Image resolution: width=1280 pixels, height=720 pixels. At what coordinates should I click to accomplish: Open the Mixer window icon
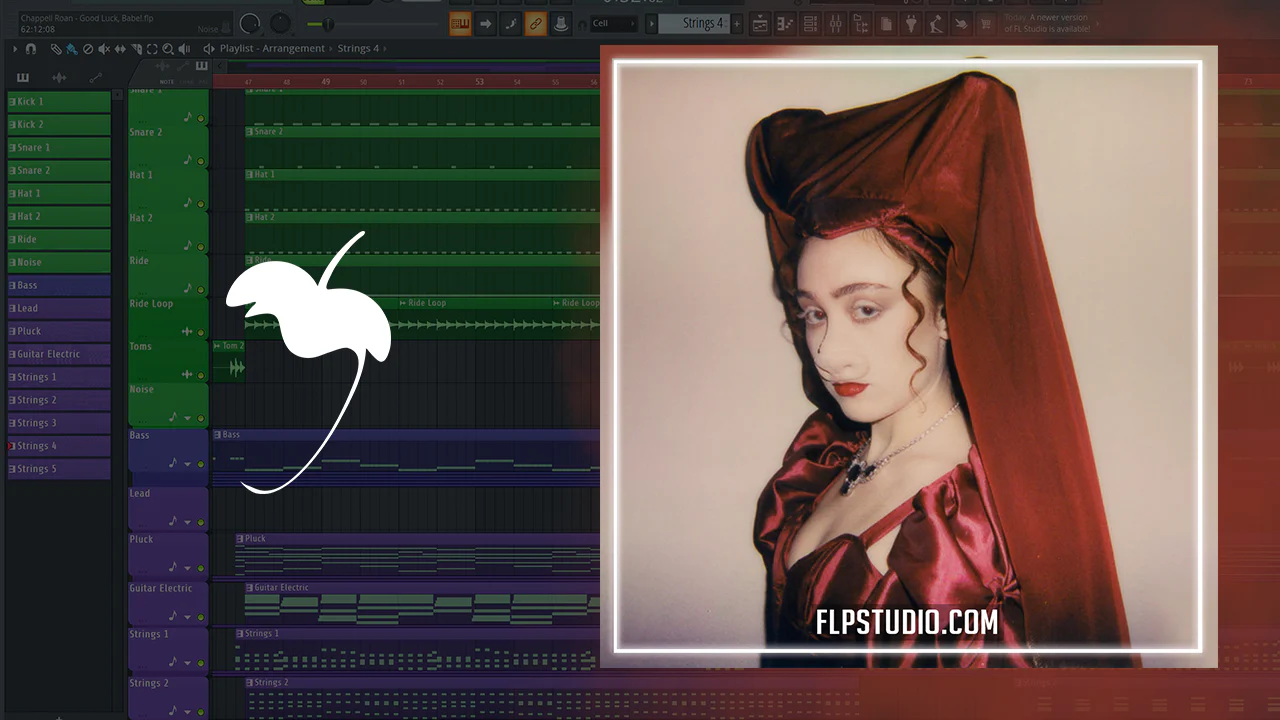click(x=836, y=23)
